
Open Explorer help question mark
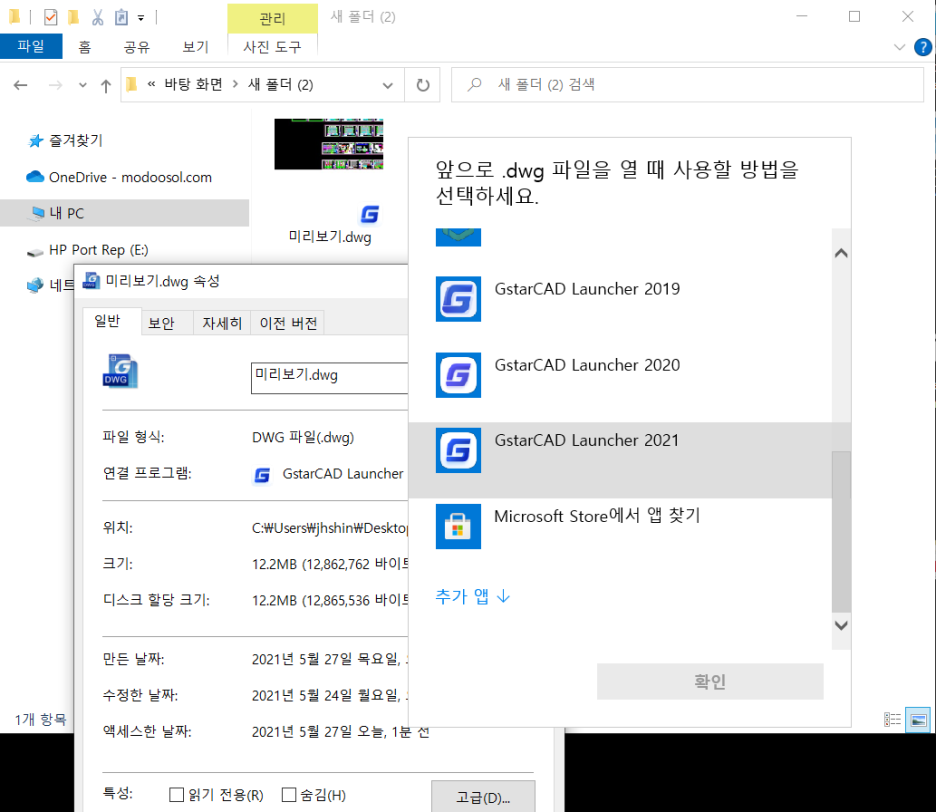click(923, 47)
